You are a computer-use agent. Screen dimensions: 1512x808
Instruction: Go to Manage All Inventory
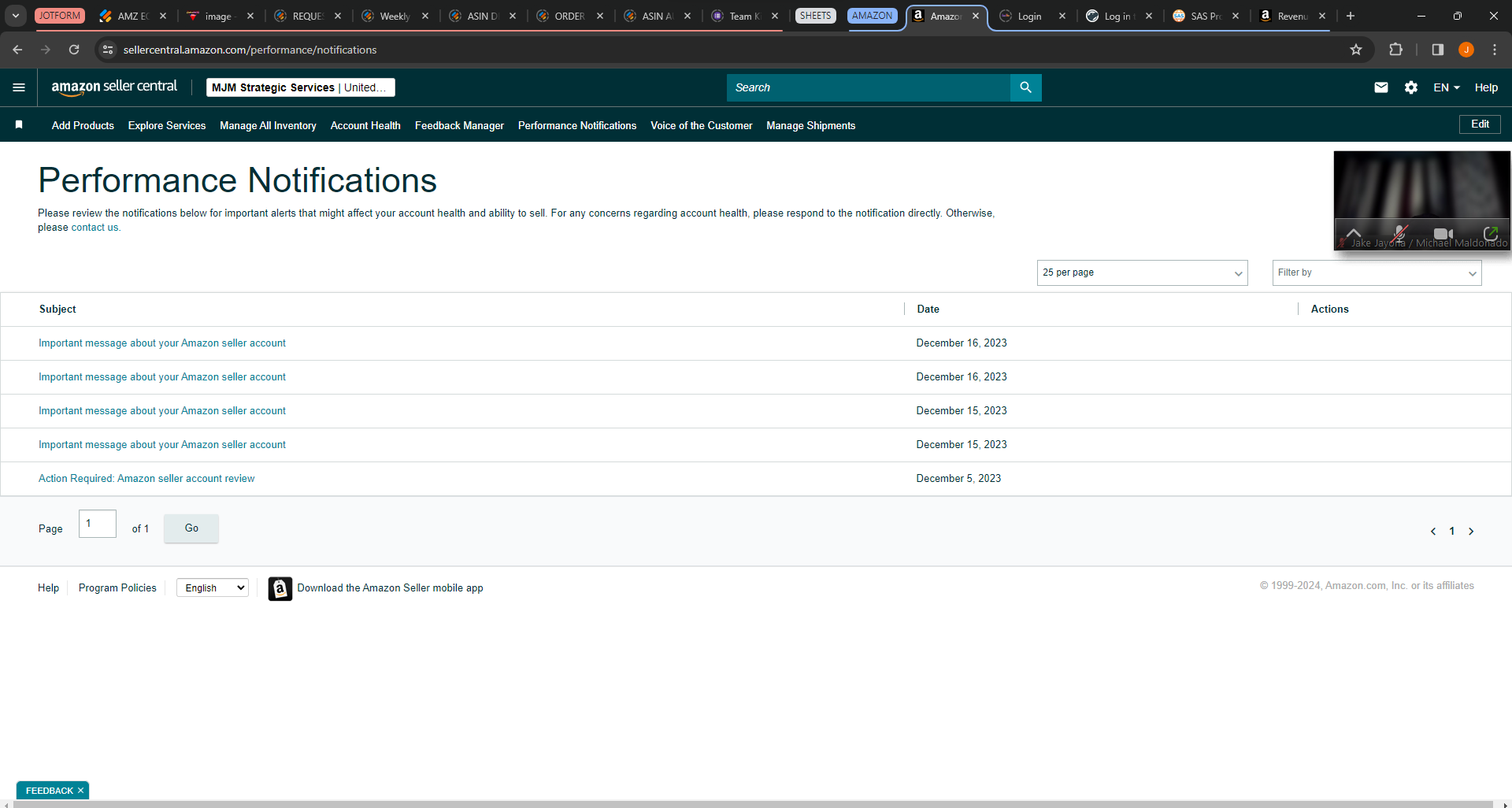coord(268,125)
